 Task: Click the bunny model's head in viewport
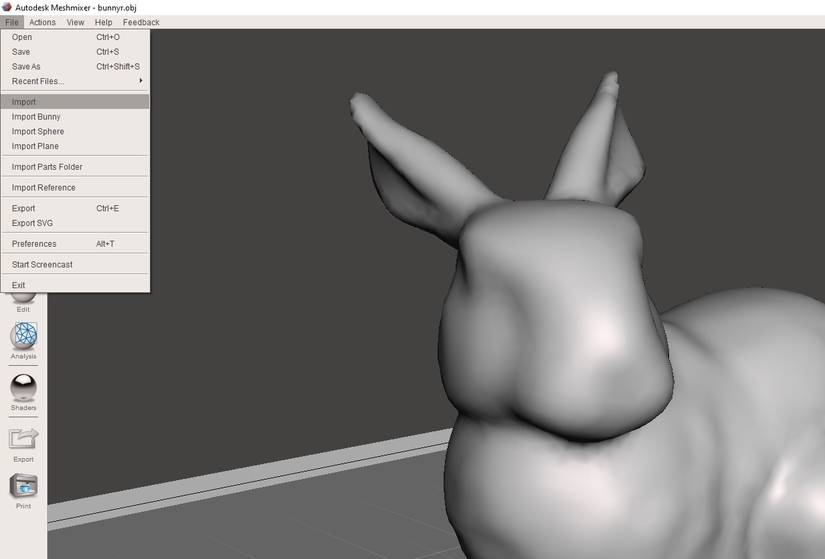point(552,316)
